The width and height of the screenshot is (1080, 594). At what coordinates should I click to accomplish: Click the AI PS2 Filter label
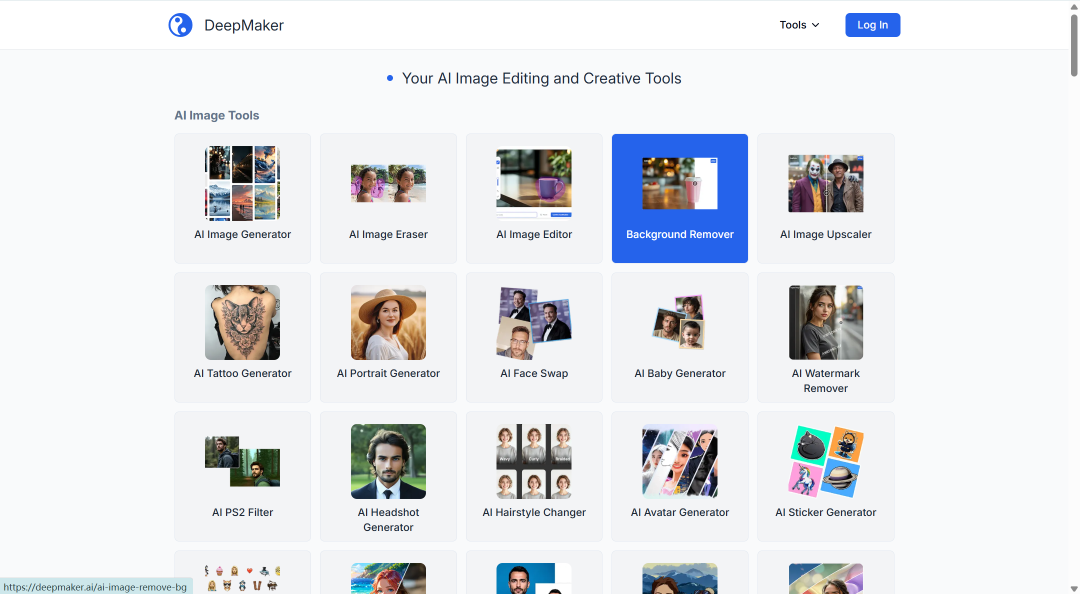click(242, 513)
